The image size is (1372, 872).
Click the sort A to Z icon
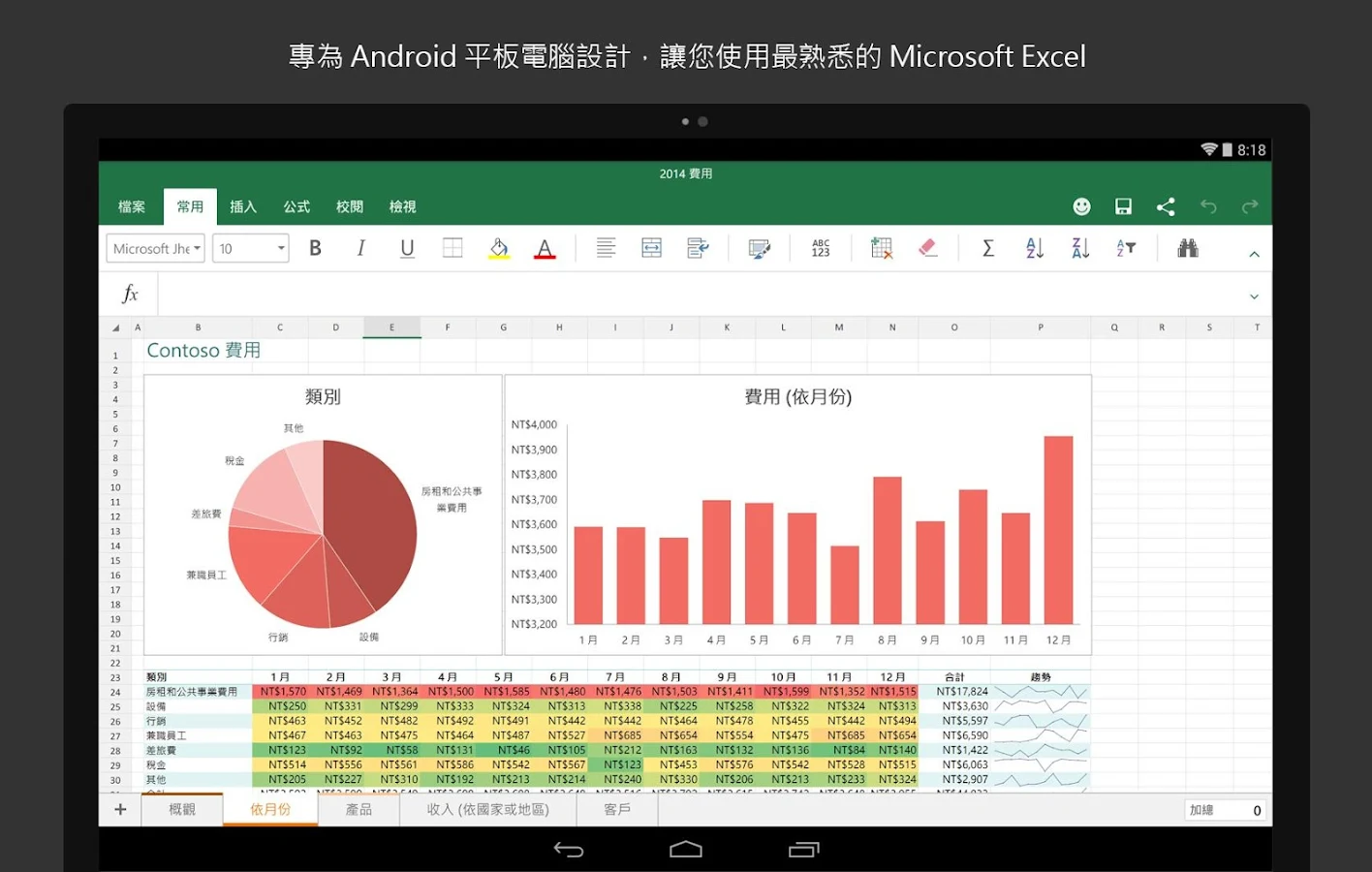click(x=1033, y=248)
